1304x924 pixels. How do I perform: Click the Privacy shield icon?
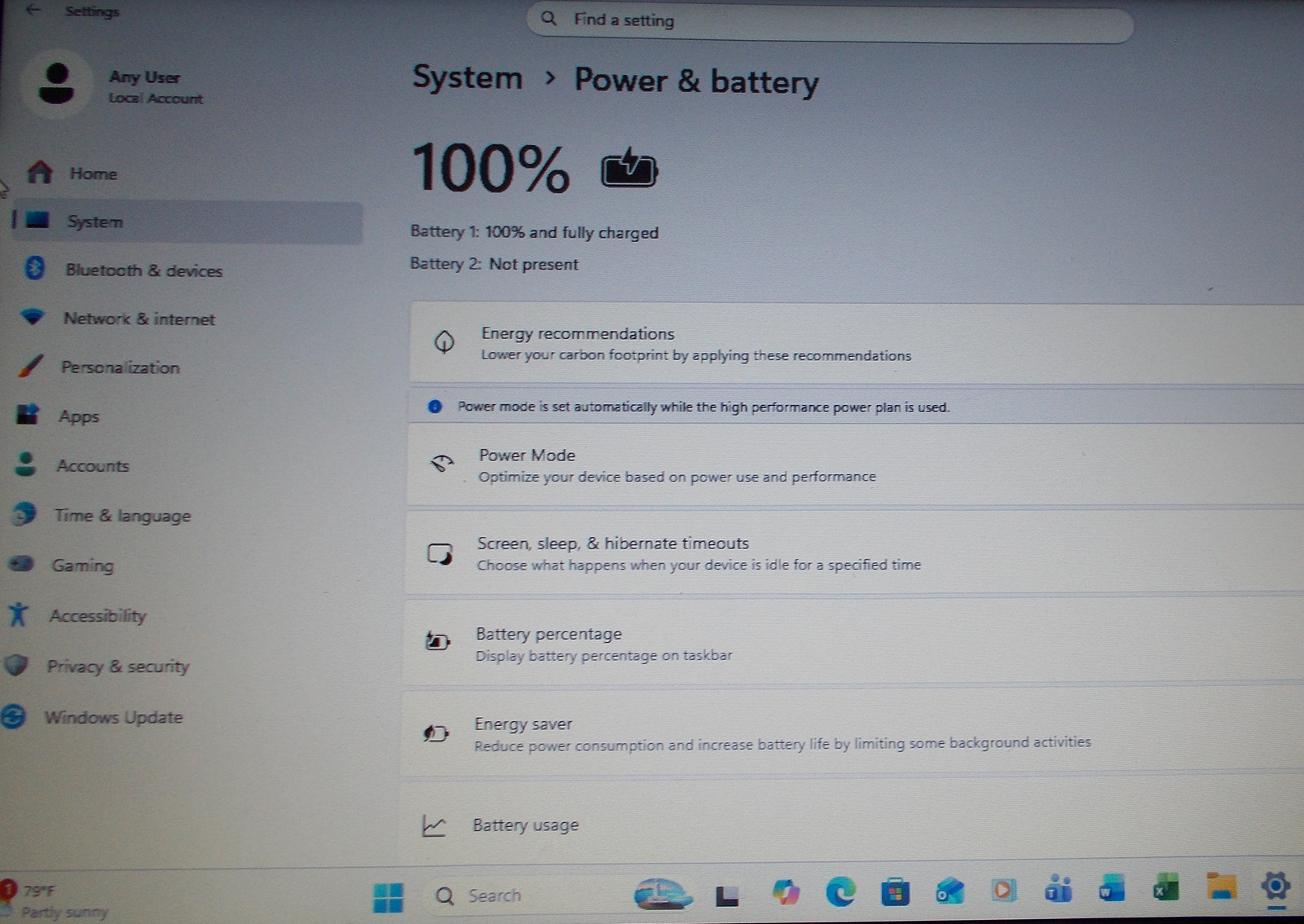click(x=15, y=665)
